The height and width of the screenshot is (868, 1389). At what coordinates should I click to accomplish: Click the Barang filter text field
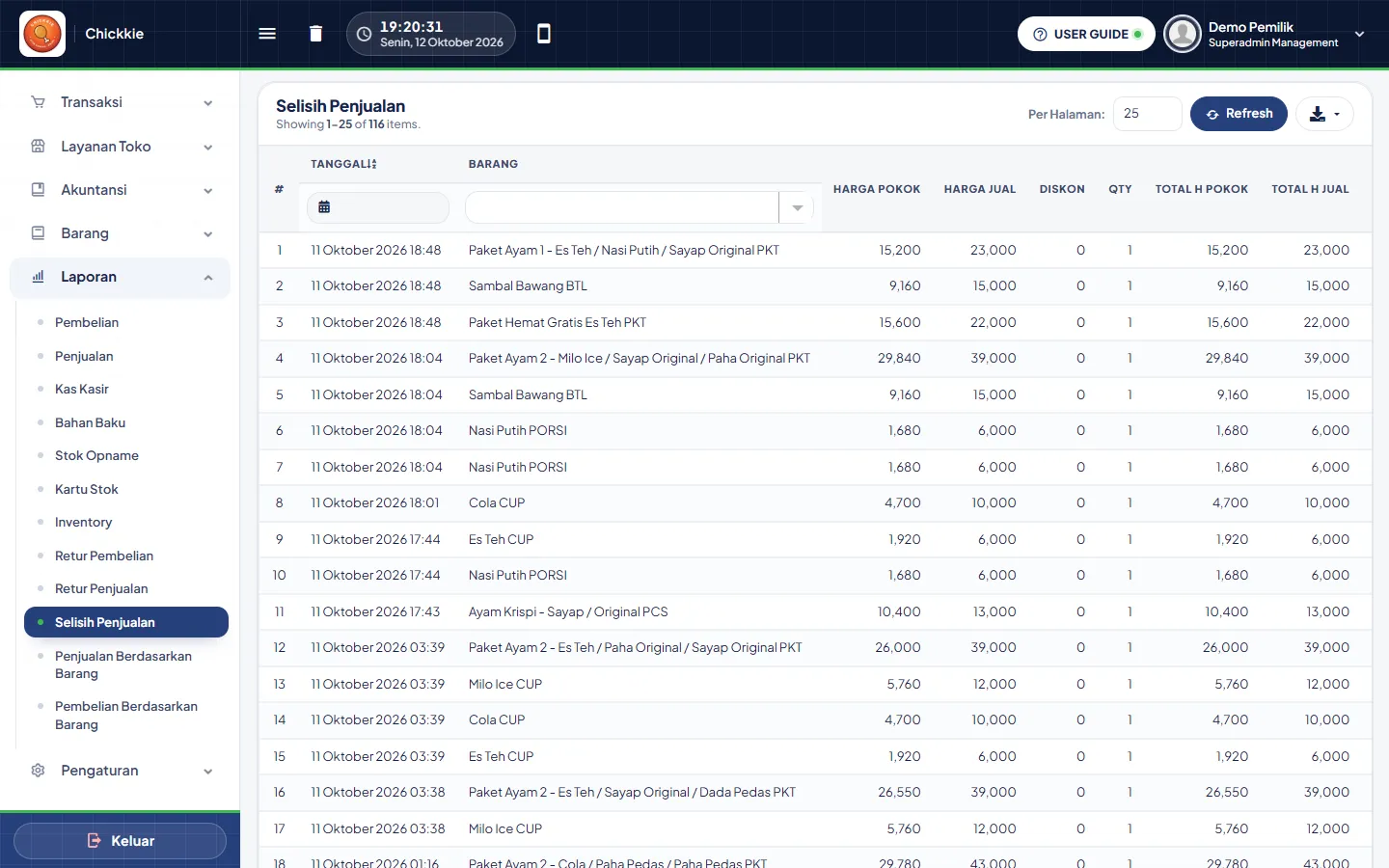point(622,207)
